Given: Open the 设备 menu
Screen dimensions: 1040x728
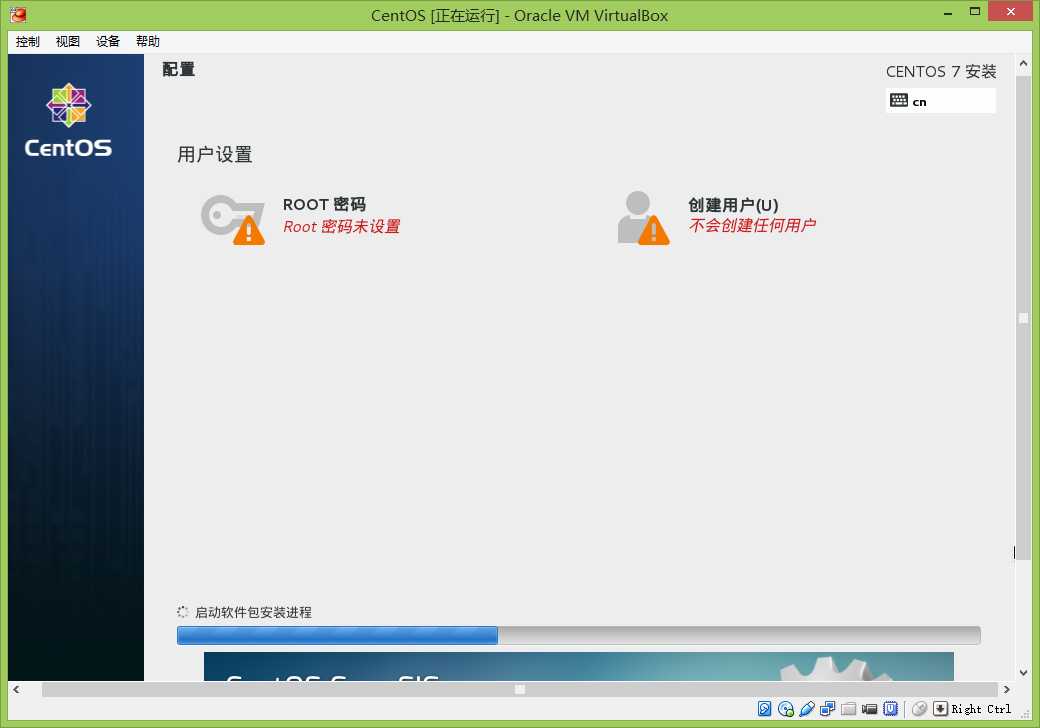Looking at the screenshot, I should click(x=107, y=41).
